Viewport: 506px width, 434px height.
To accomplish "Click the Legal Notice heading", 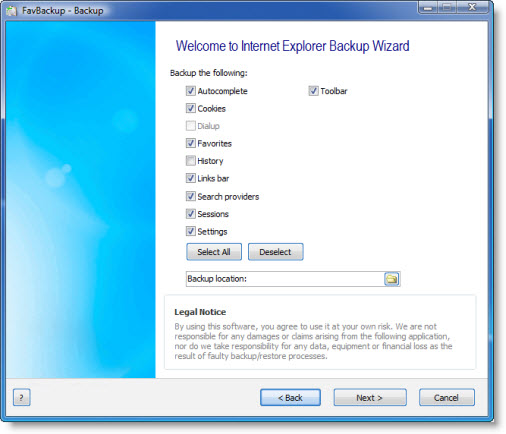I will [x=200, y=312].
